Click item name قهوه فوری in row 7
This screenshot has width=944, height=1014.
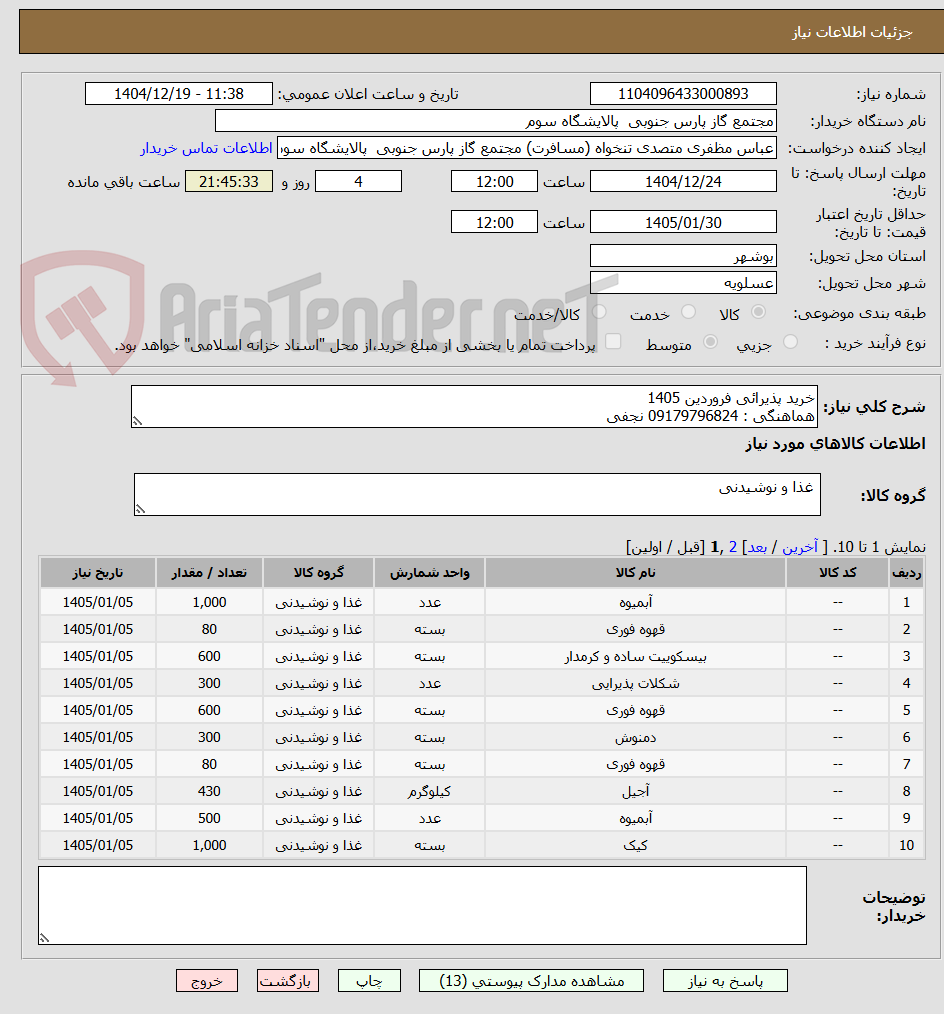click(x=636, y=764)
